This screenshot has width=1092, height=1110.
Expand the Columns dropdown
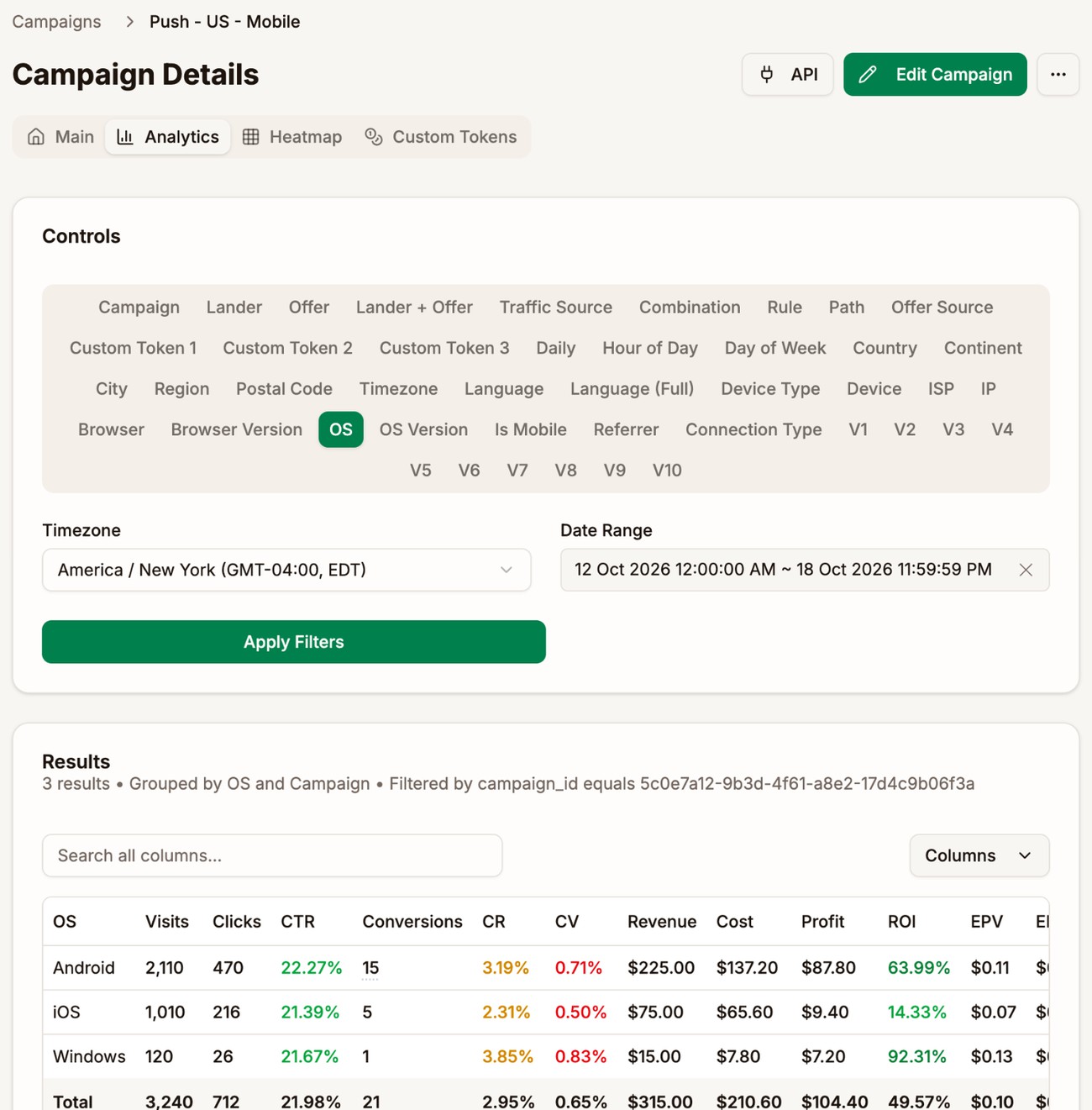point(979,855)
